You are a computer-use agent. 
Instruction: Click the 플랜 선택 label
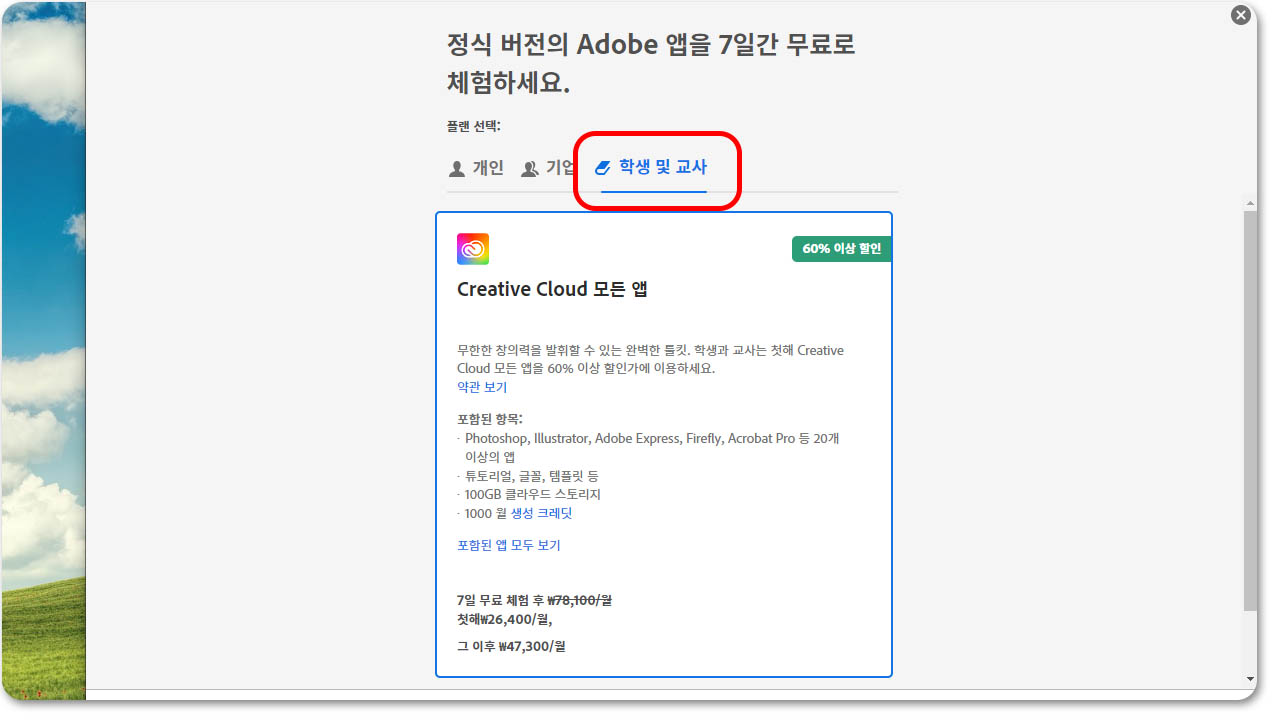click(x=474, y=126)
